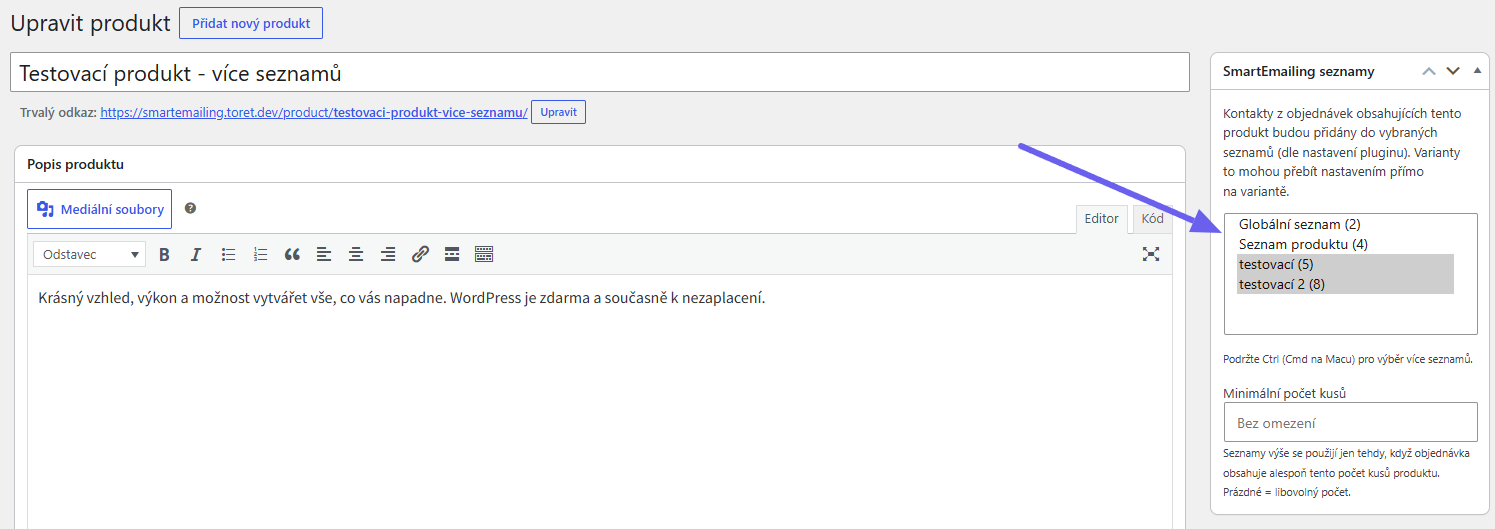Add a blockquote
The width and height of the screenshot is (1495, 529).
pos(292,255)
